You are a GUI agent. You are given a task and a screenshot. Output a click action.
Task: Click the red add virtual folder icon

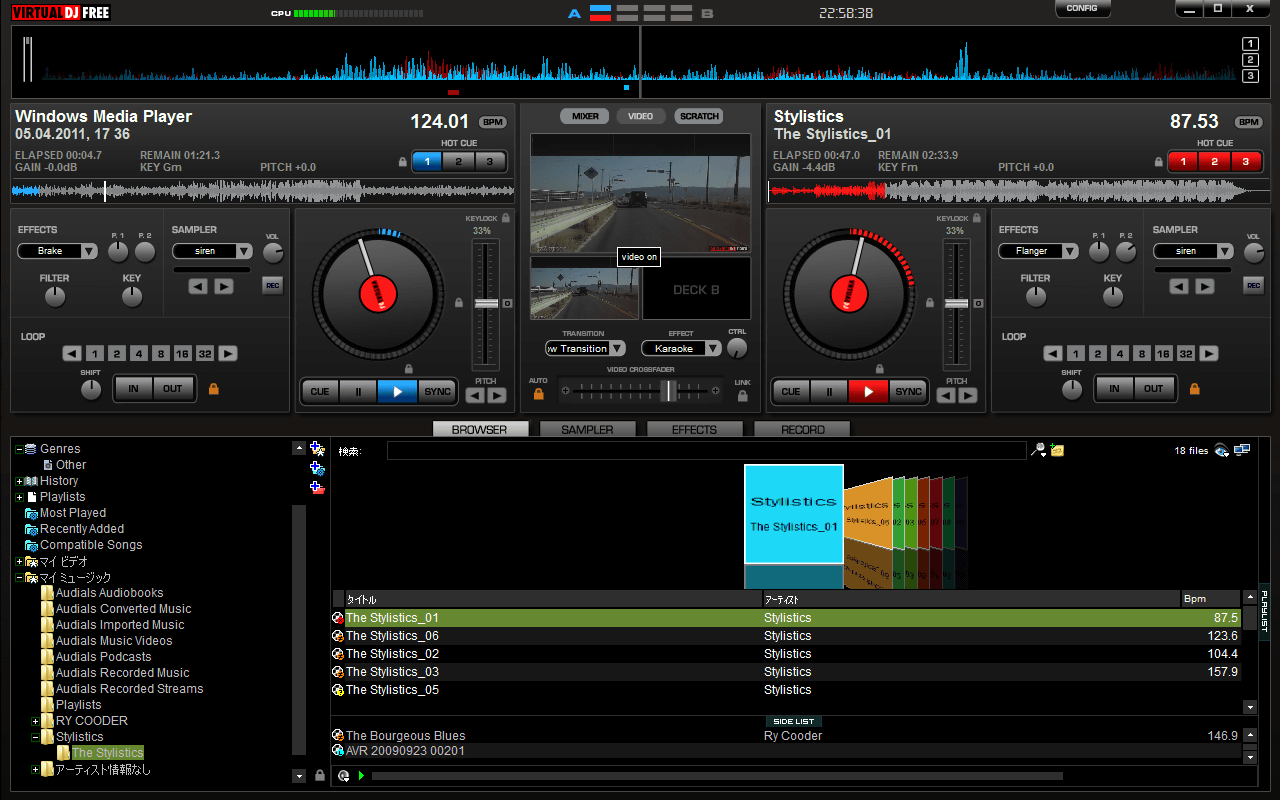pos(317,487)
